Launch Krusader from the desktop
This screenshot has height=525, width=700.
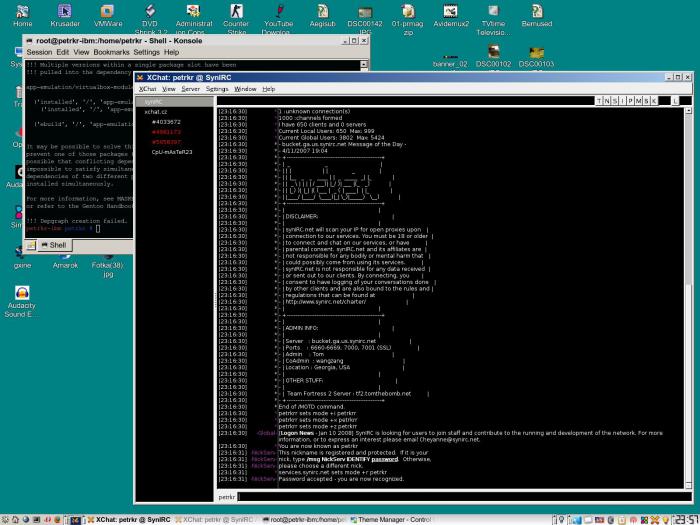(65, 16)
